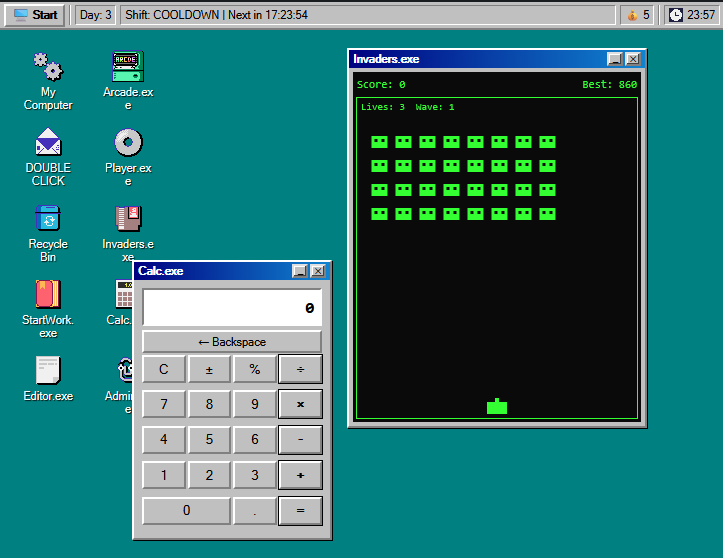Click the Best: 860 text
The height and width of the screenshot is (558, 723).
click(609, 85)
